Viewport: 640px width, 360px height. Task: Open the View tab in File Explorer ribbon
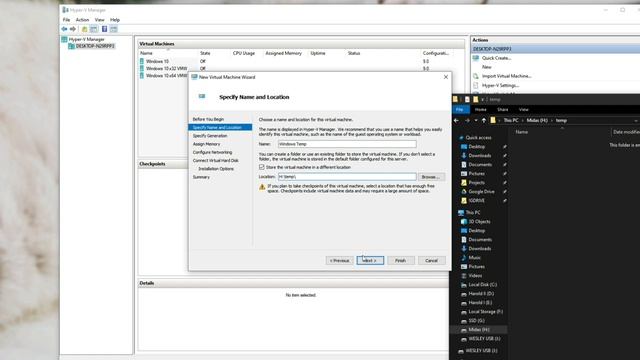pyautogui.click(x=523, y=109)
